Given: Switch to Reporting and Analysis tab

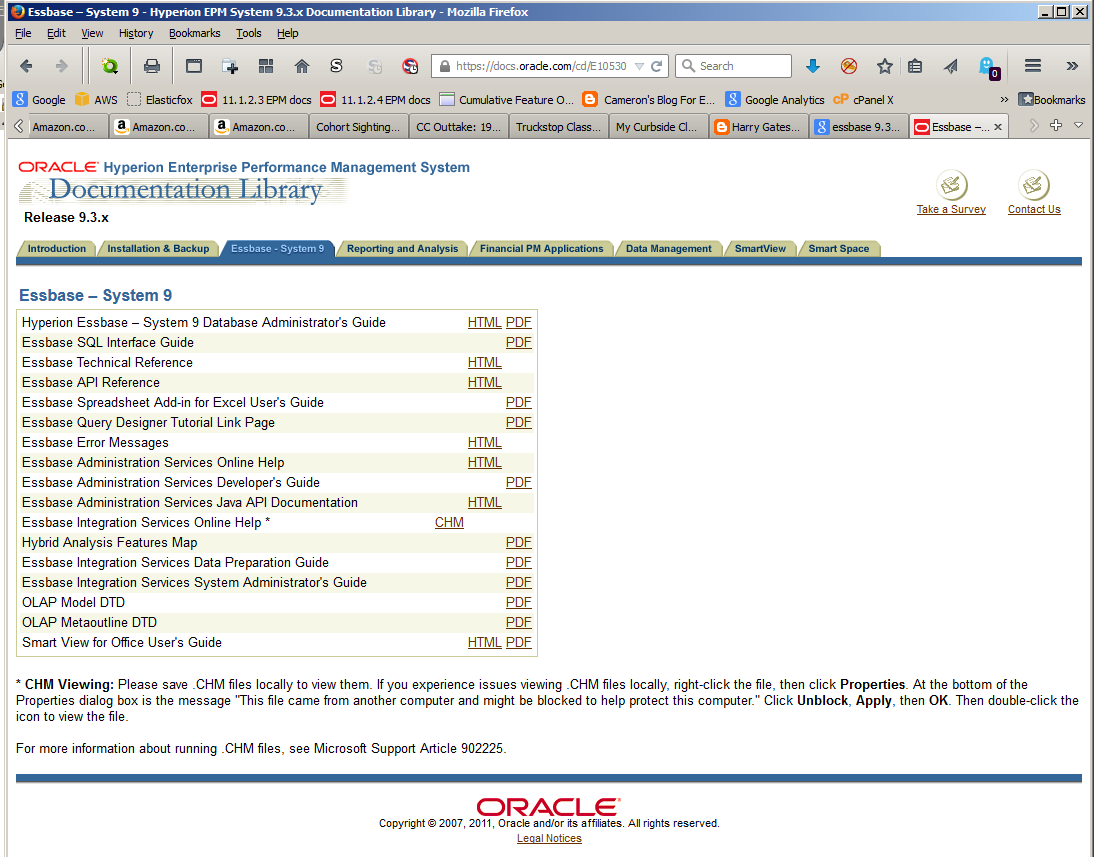Looking at the screenshot, I should (x=403, y=248).
